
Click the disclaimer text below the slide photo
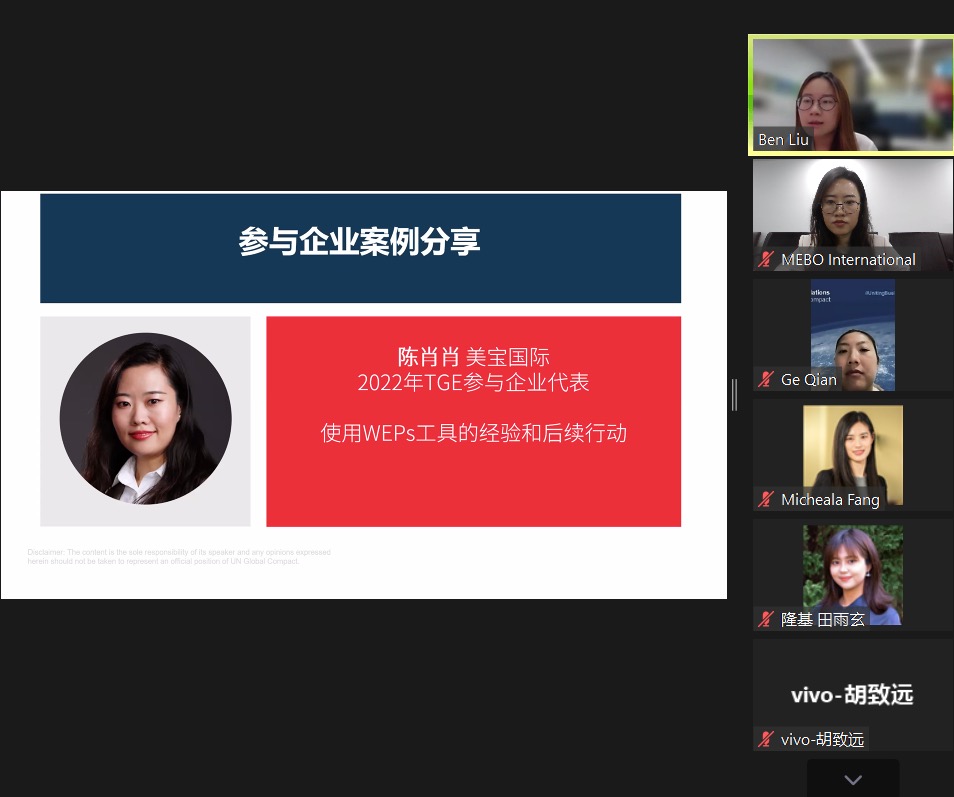click(179, 557)
